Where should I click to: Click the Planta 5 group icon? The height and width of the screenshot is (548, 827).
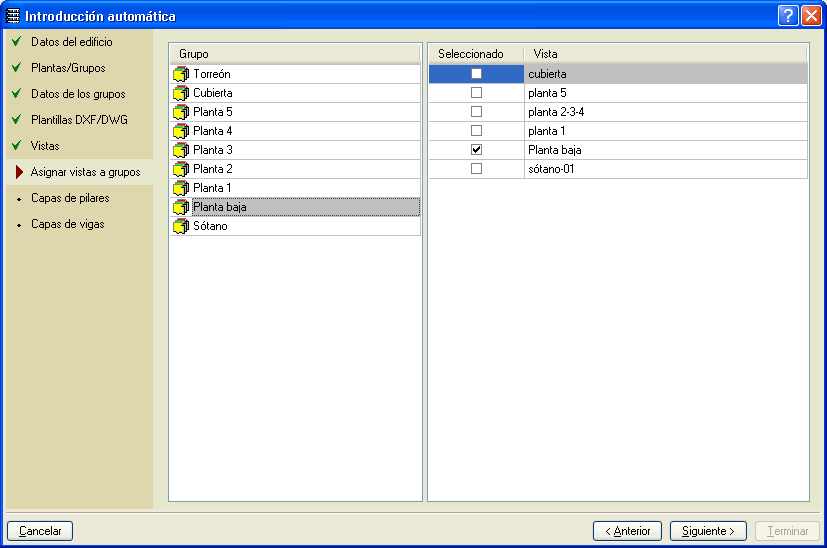(180, 112)
